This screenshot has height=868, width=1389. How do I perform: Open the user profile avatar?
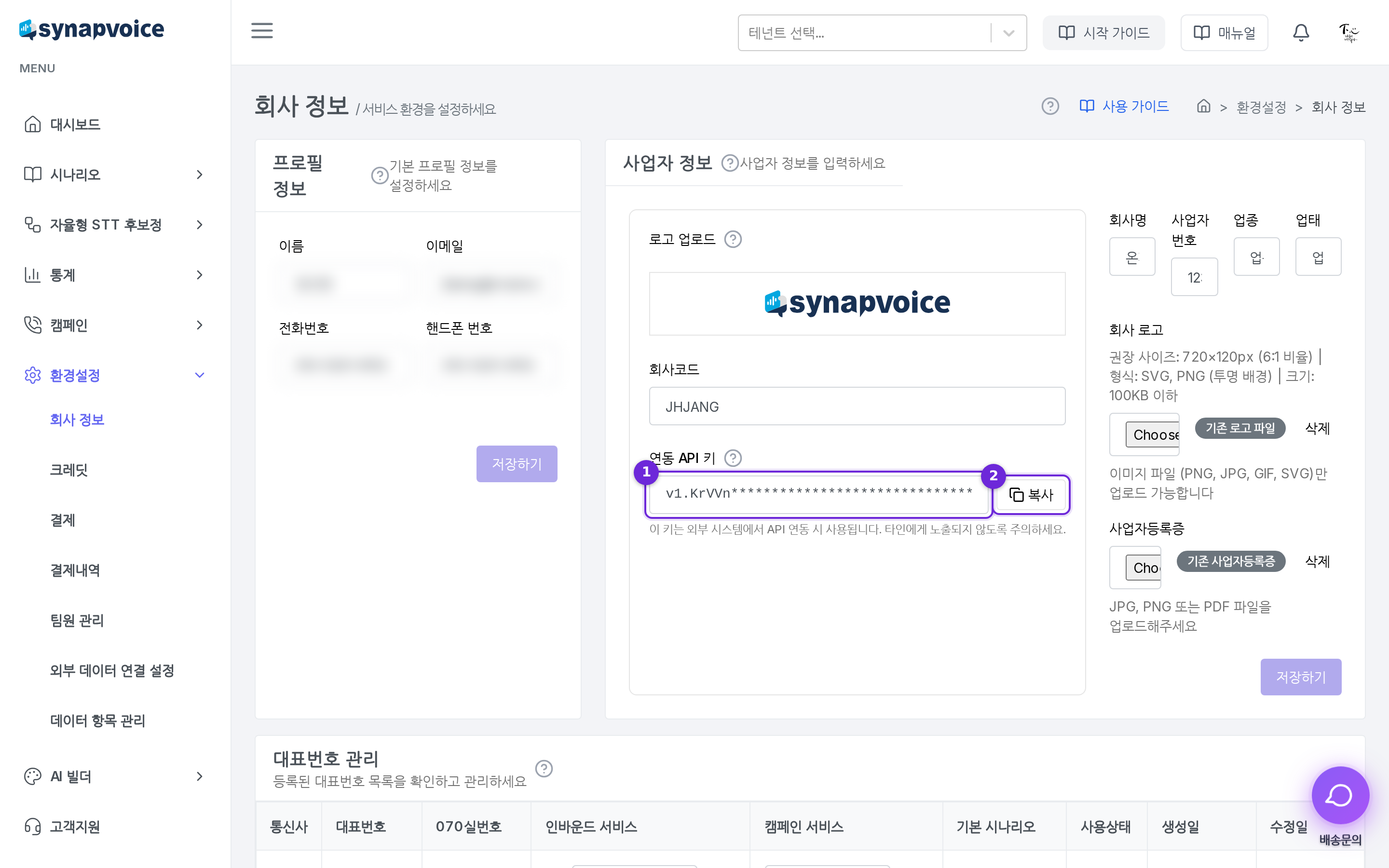tap(1349, 33)
